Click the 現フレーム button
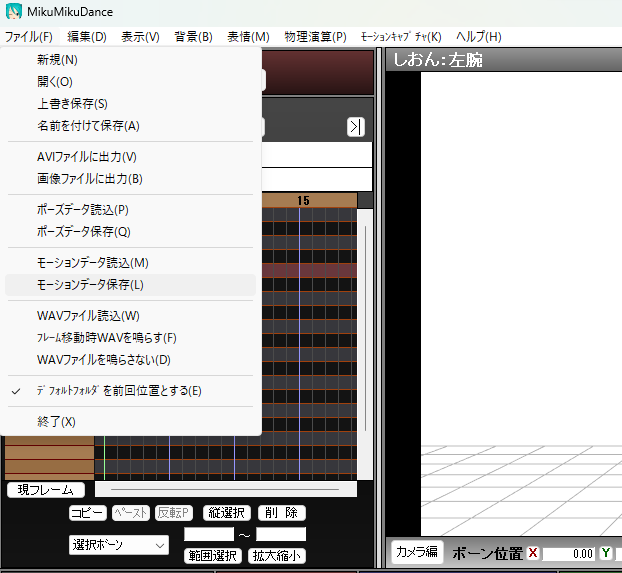The width and height of the screenshot is (622, 573). [46, 490]
